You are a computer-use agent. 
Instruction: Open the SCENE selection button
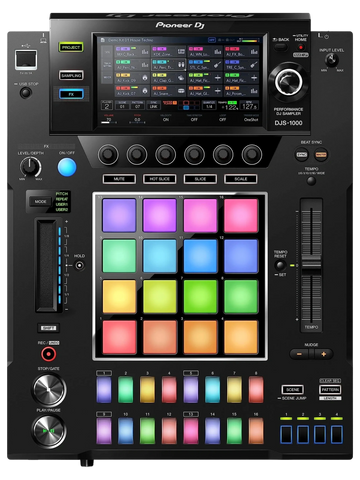coord(292,389)
